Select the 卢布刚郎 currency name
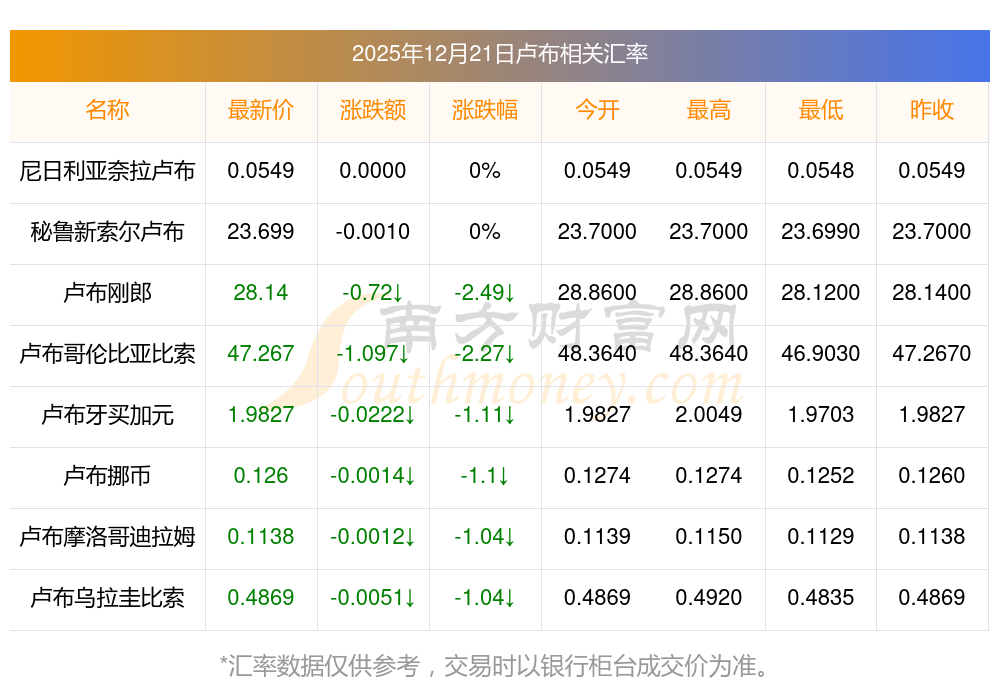Viewport: 1000px width, 697px height. click(107, 293)
